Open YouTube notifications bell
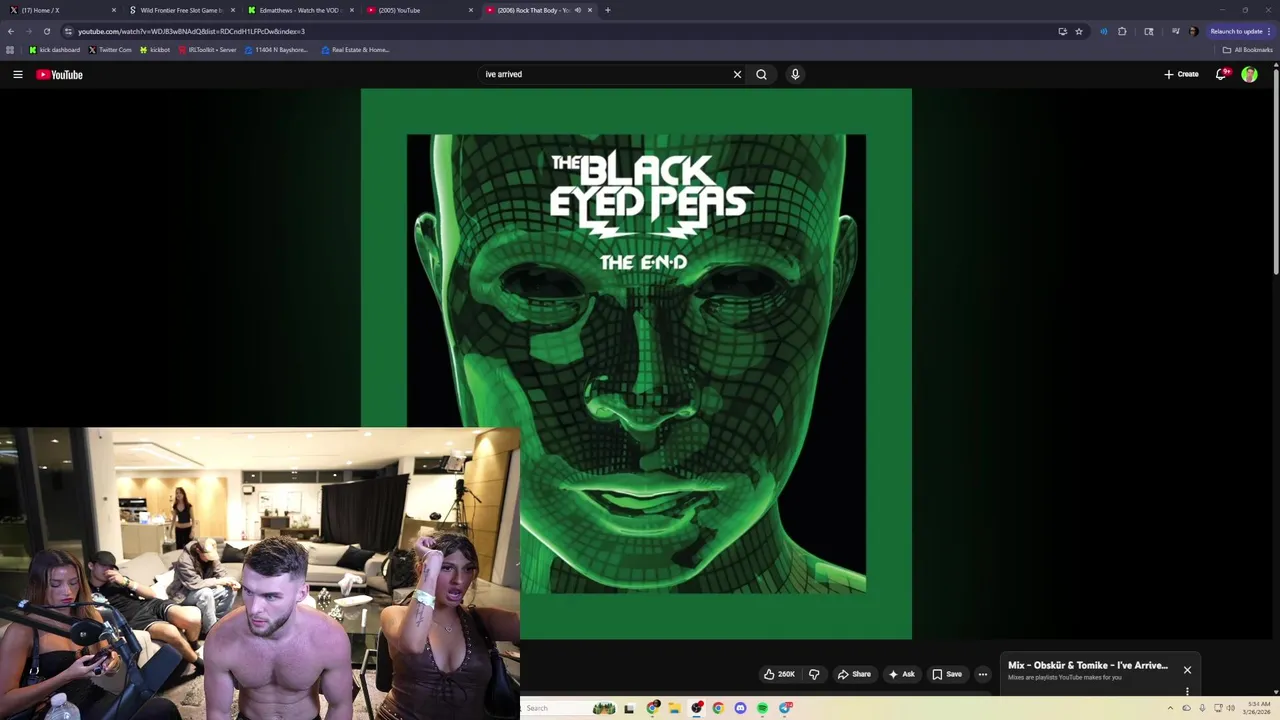Viewport: 1280px width, 720px height. tap(1221, 74)
